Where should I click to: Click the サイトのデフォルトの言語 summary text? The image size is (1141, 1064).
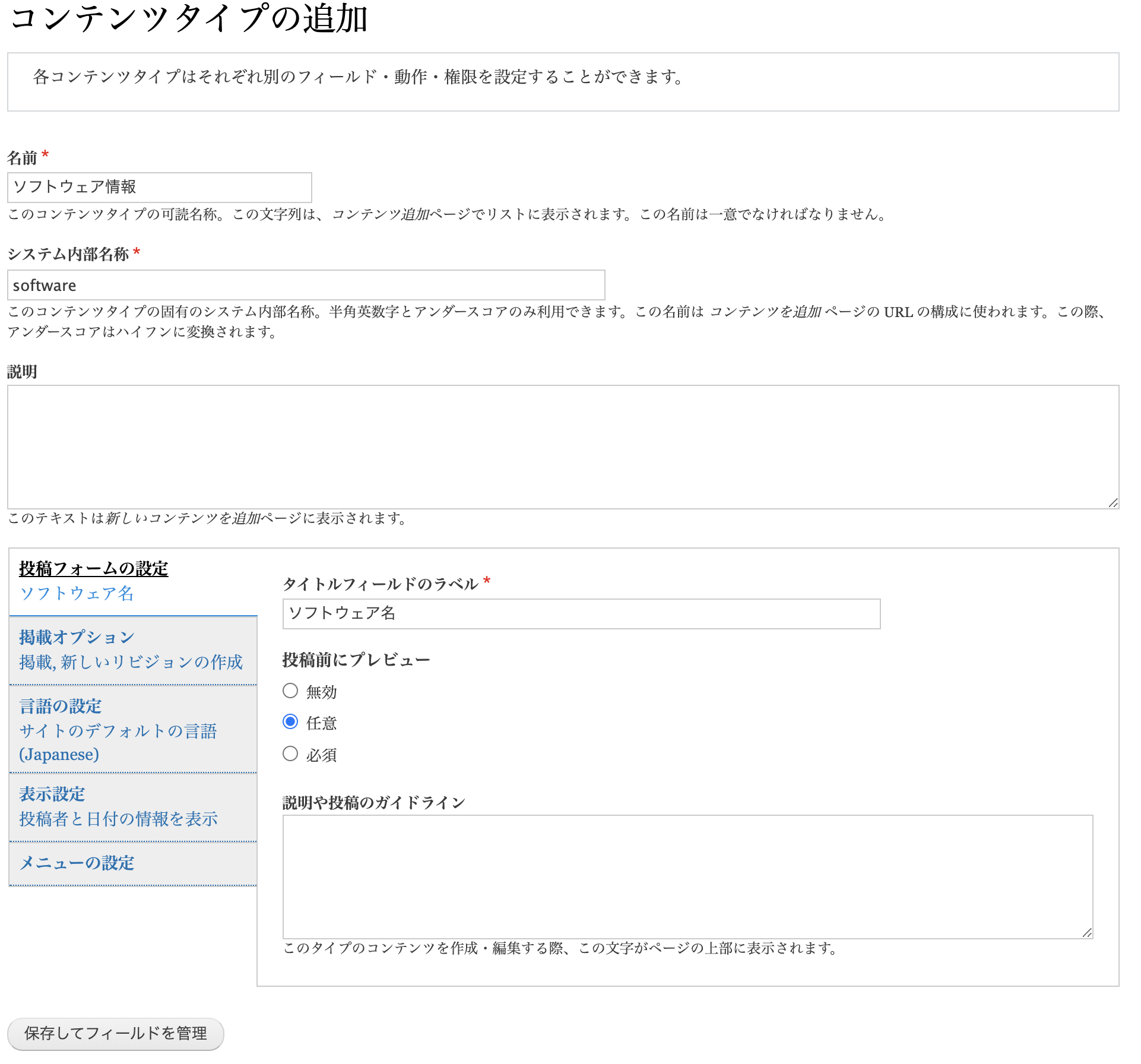click(x=118, y=731)
